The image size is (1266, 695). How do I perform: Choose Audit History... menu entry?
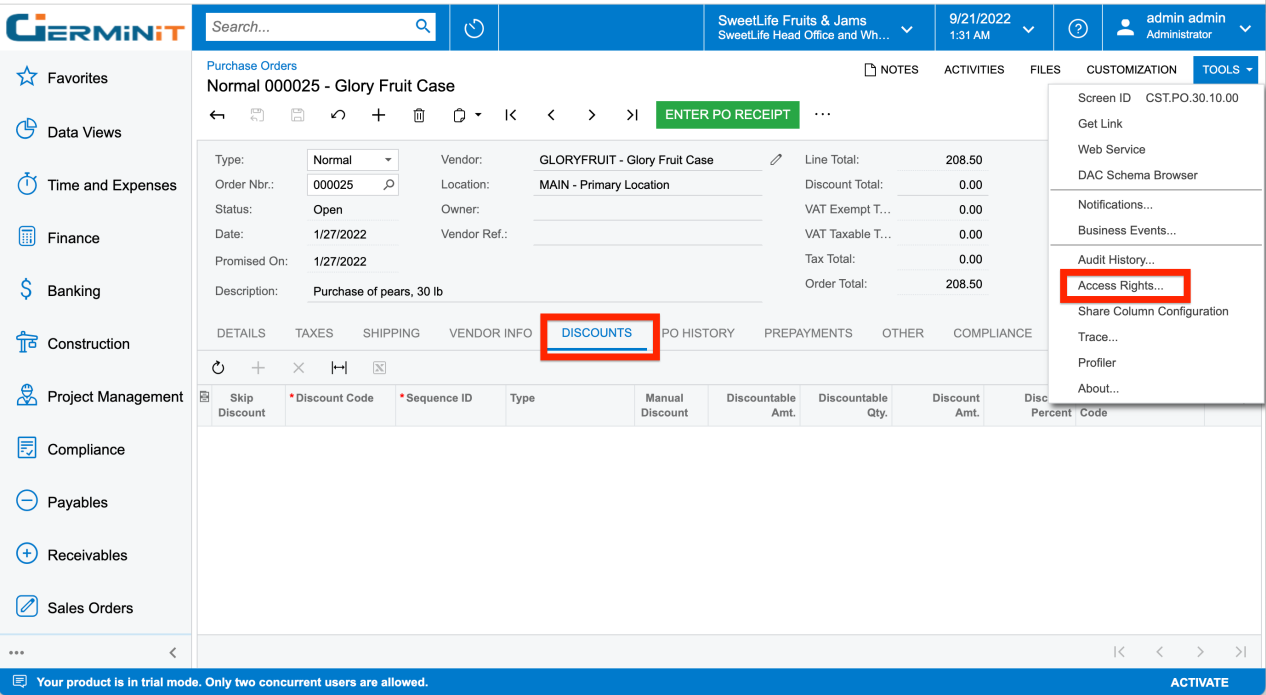(1116, 260)
